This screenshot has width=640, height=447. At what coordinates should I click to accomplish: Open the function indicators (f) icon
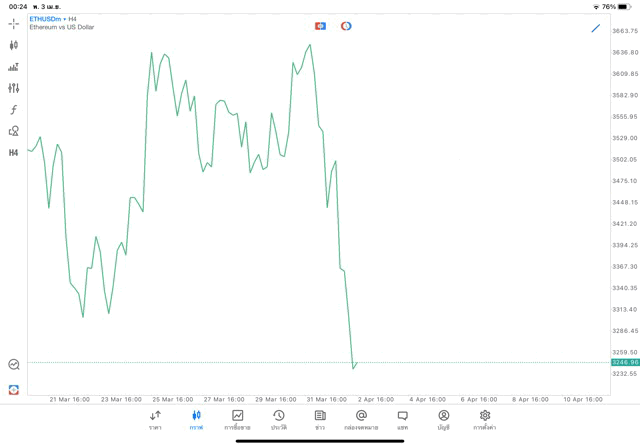click(13, 110)
